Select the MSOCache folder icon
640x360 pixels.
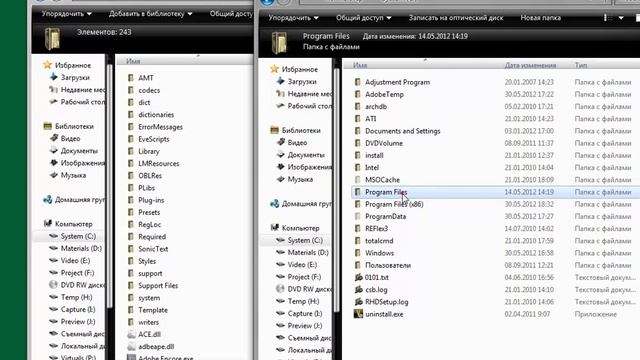coord(358,180)
